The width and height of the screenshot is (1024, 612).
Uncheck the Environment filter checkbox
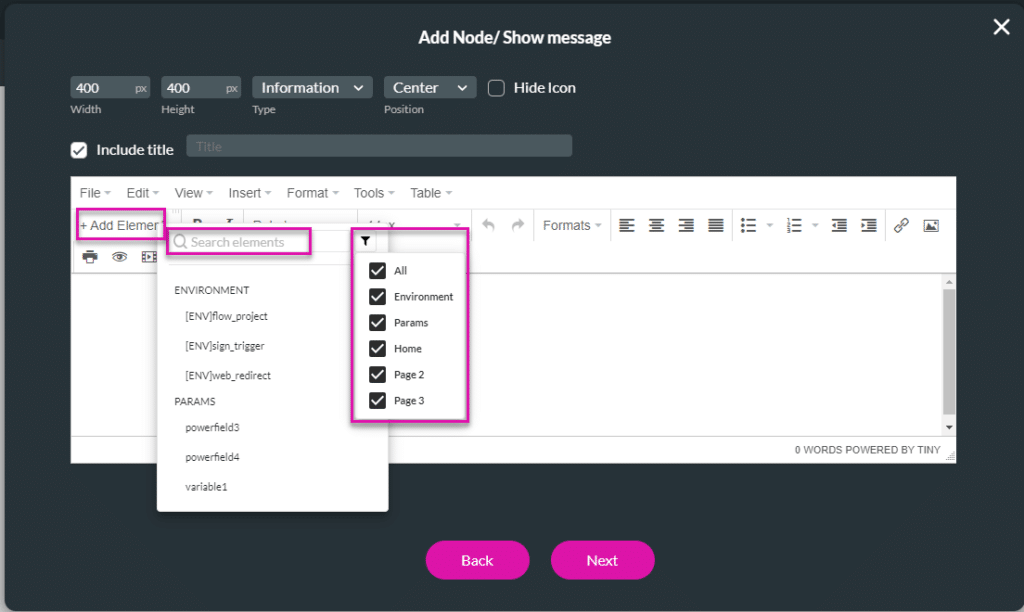coord(377,297)
